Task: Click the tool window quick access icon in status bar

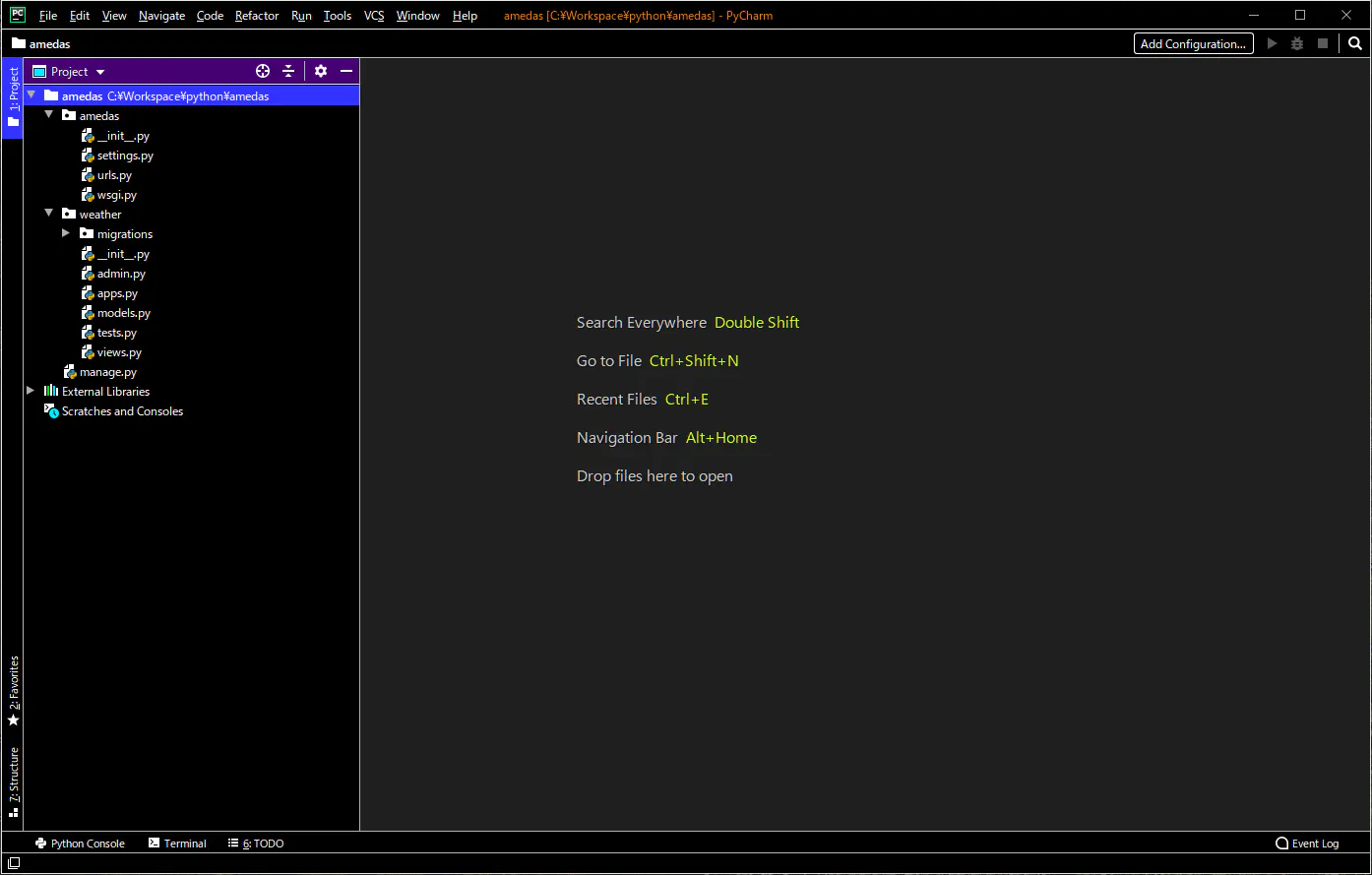Action: click(14, 863)
